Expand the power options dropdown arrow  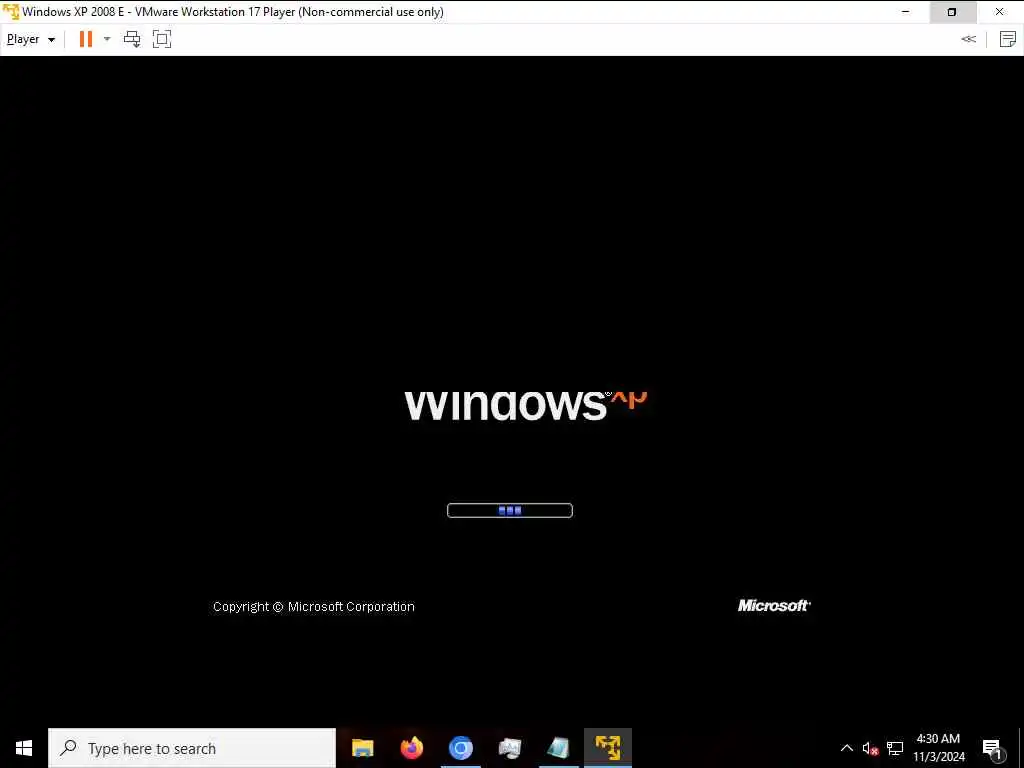107,39
